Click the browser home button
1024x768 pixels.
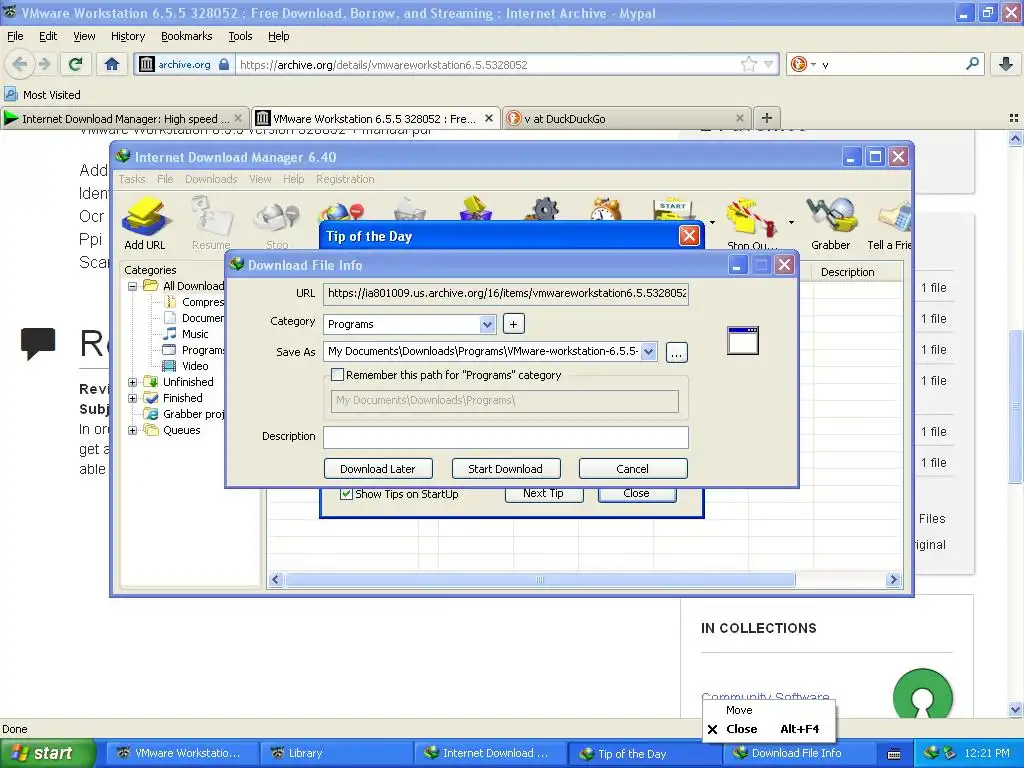coord(112,64)
